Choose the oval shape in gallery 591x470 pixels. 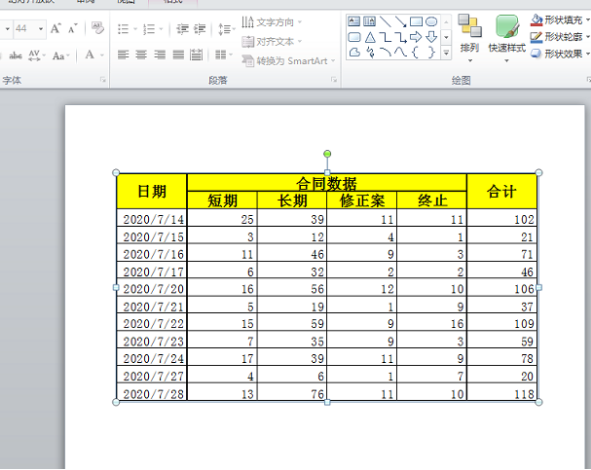(431, 21)
